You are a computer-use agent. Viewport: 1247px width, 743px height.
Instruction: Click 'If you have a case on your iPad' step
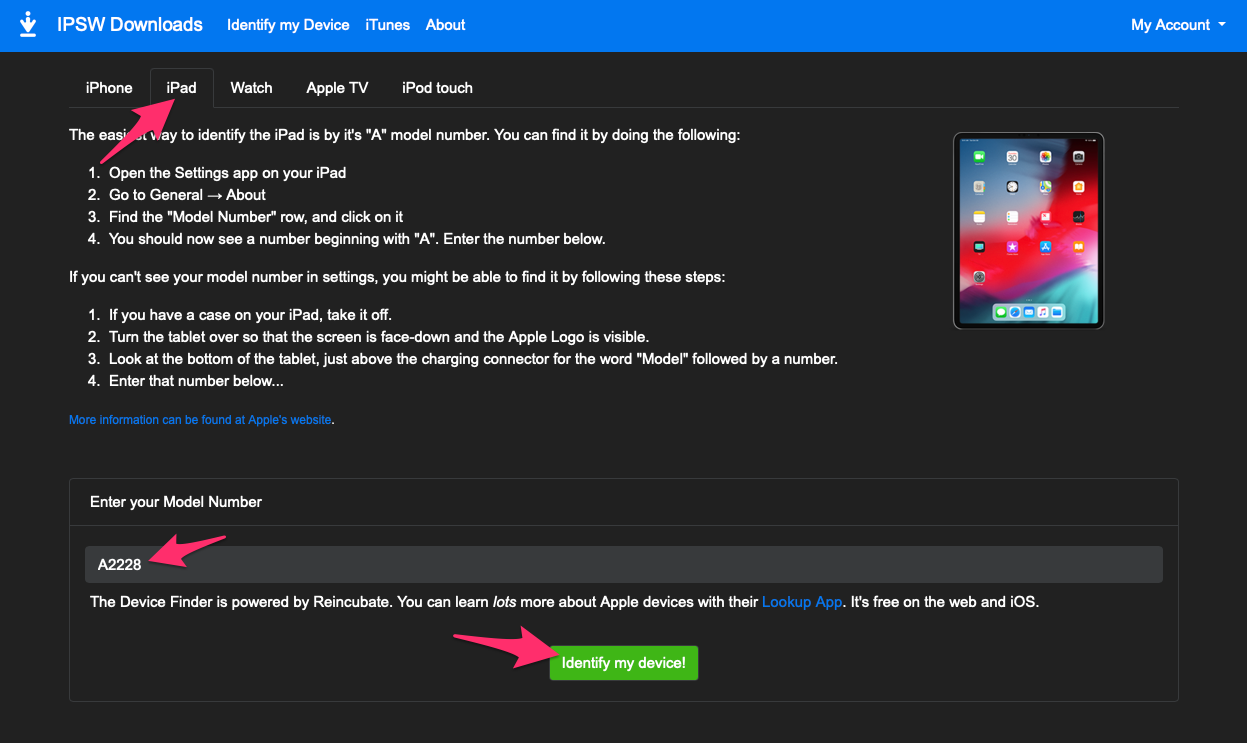[250, 315]
